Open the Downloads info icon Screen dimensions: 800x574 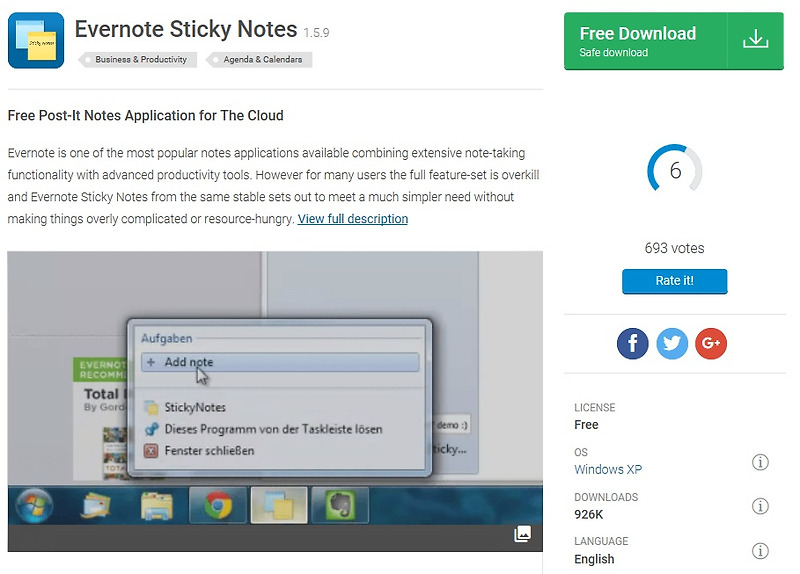760,506
